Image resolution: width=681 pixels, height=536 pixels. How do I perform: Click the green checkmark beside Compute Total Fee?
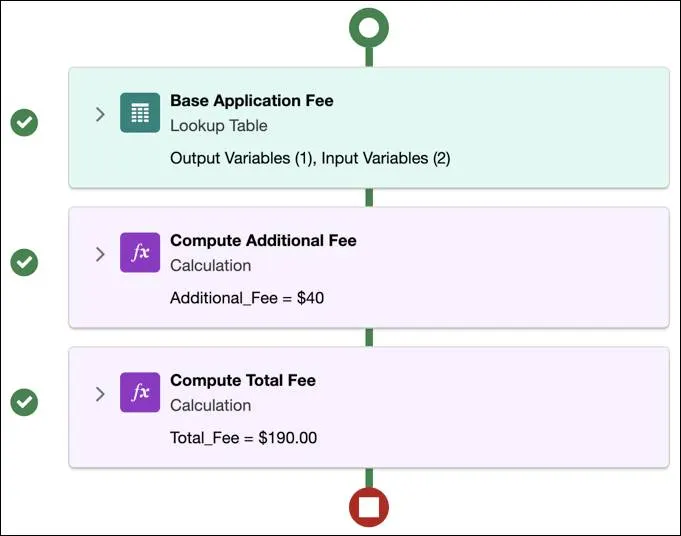pos(24,402)
